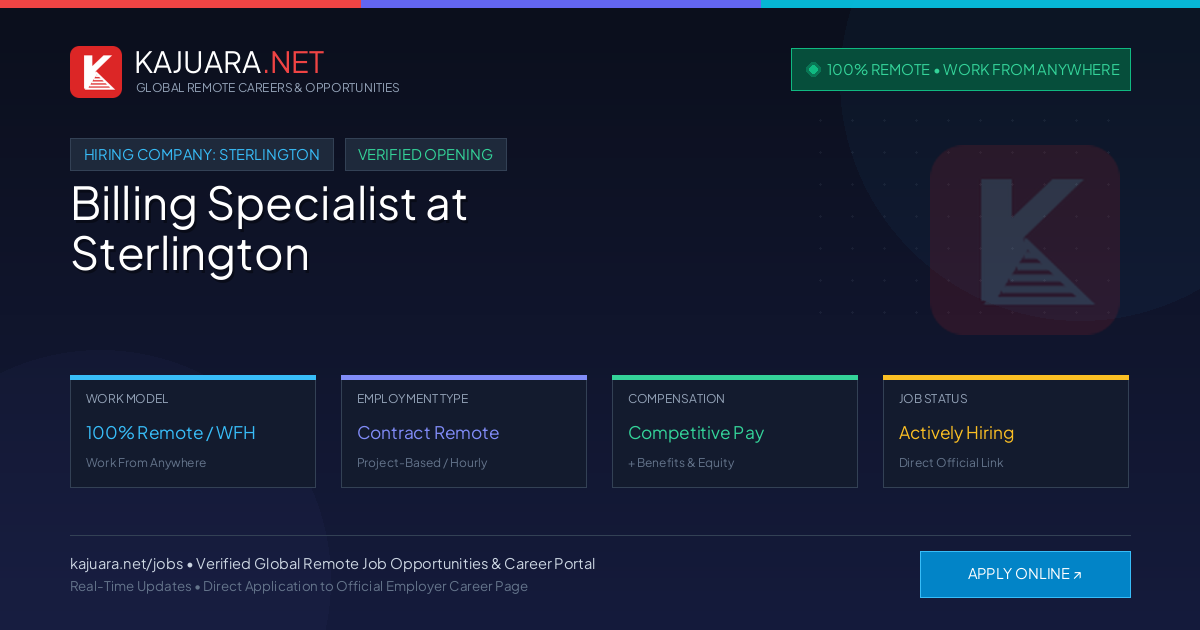Viewport: 1200px width, 630px height.
Task: Click the Hiring Company: Sterlington tag
Action: pos(202,155)
